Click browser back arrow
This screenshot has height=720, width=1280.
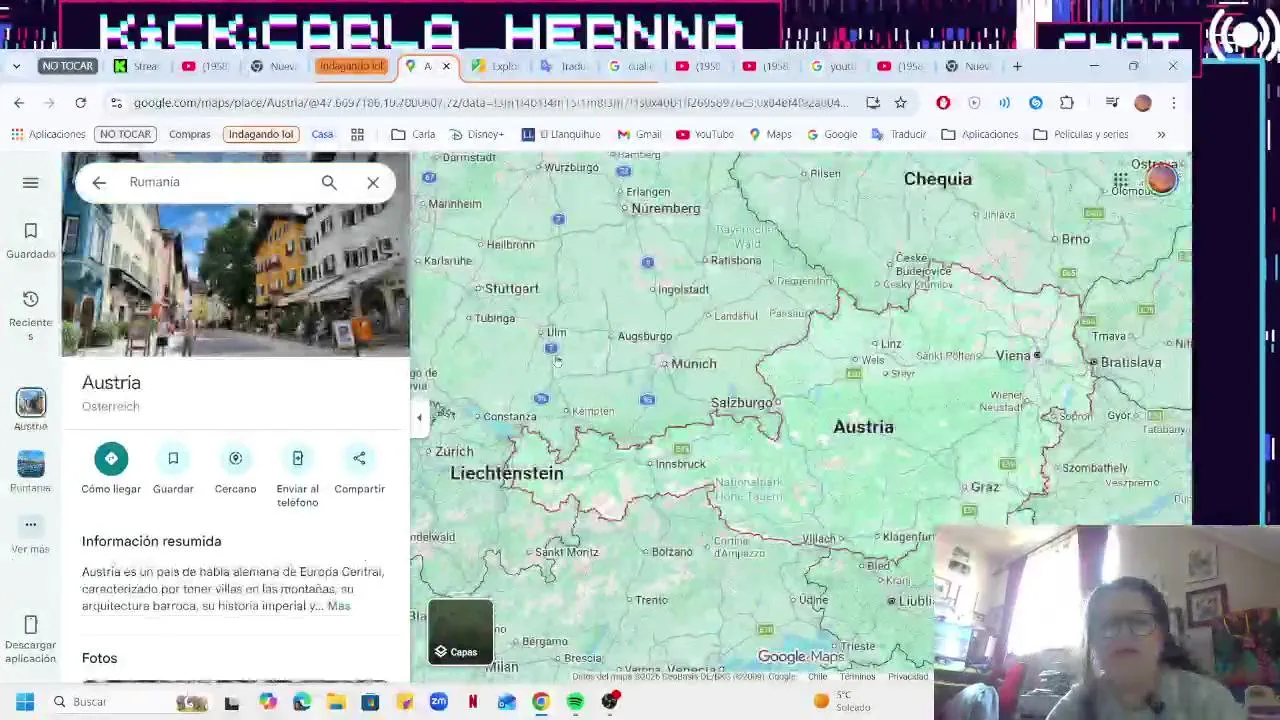[x=19, y=102]
